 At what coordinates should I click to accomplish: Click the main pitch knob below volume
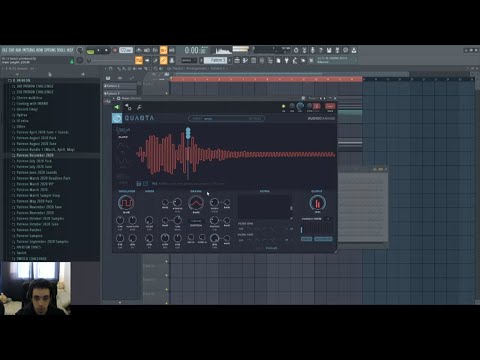click(x=80, y=60)
